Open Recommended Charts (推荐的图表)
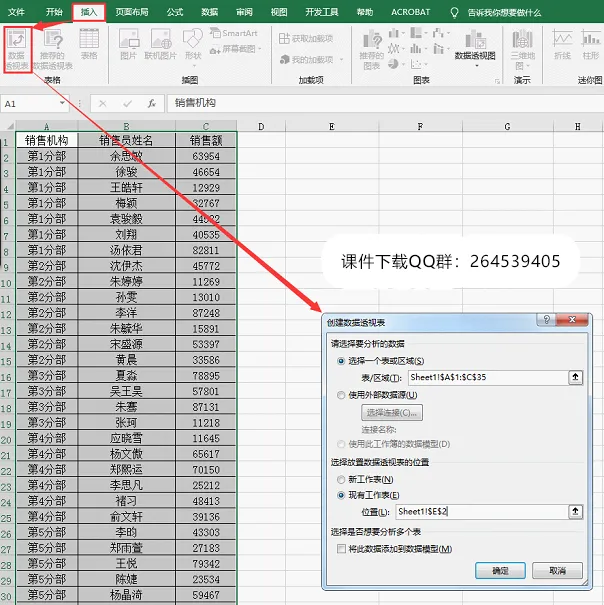 (x=372, y=50)
